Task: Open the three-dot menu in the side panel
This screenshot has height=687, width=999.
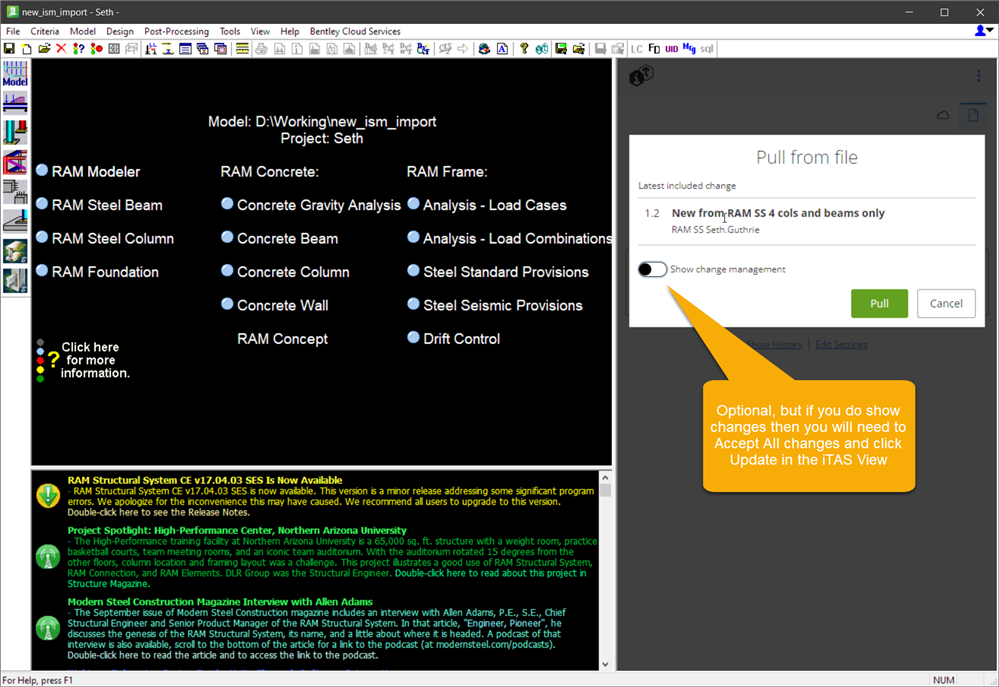Action: (x=979, y=76)
